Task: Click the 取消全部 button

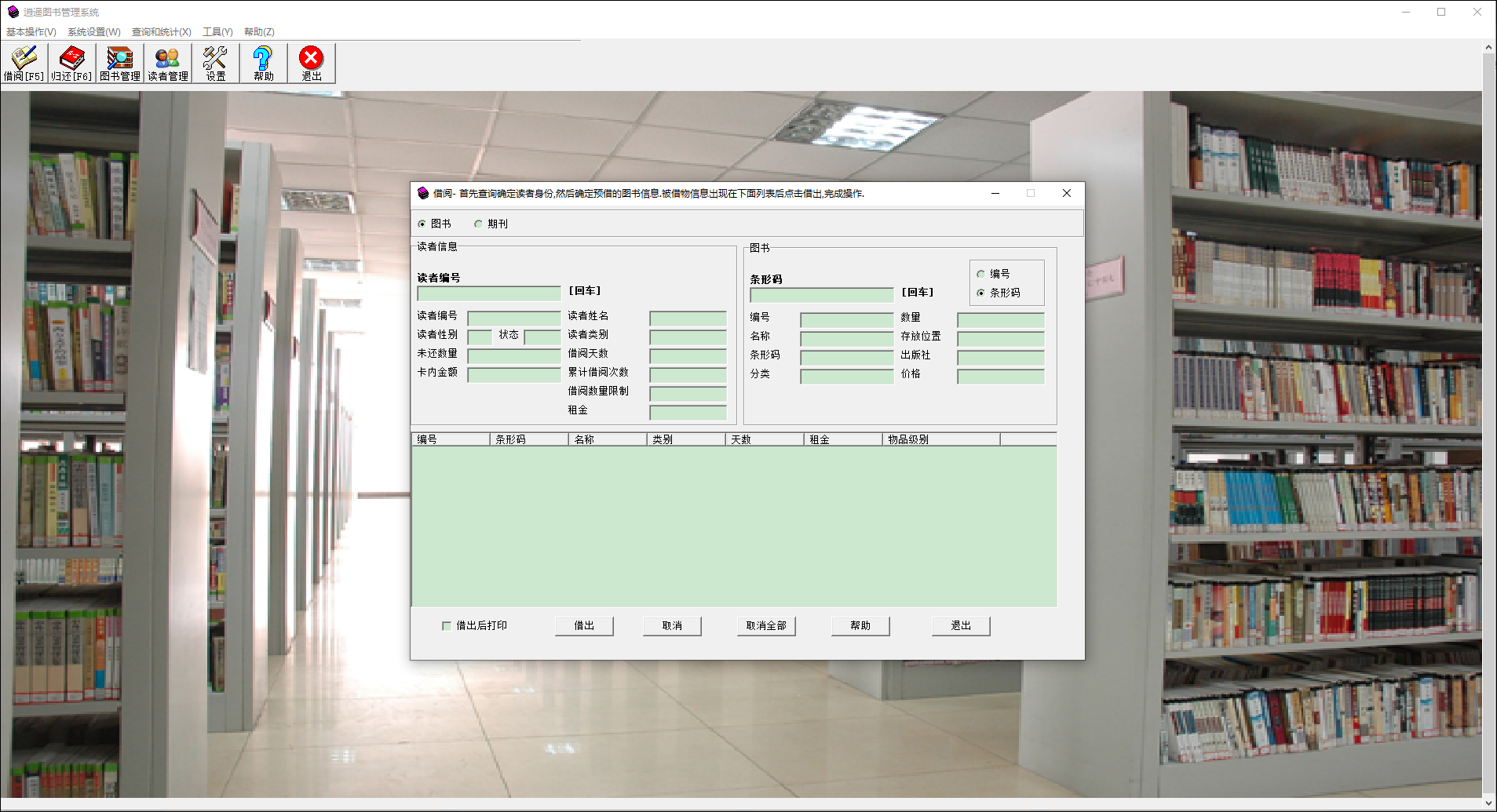Action: pyautogui.click(x=766, y=625)
